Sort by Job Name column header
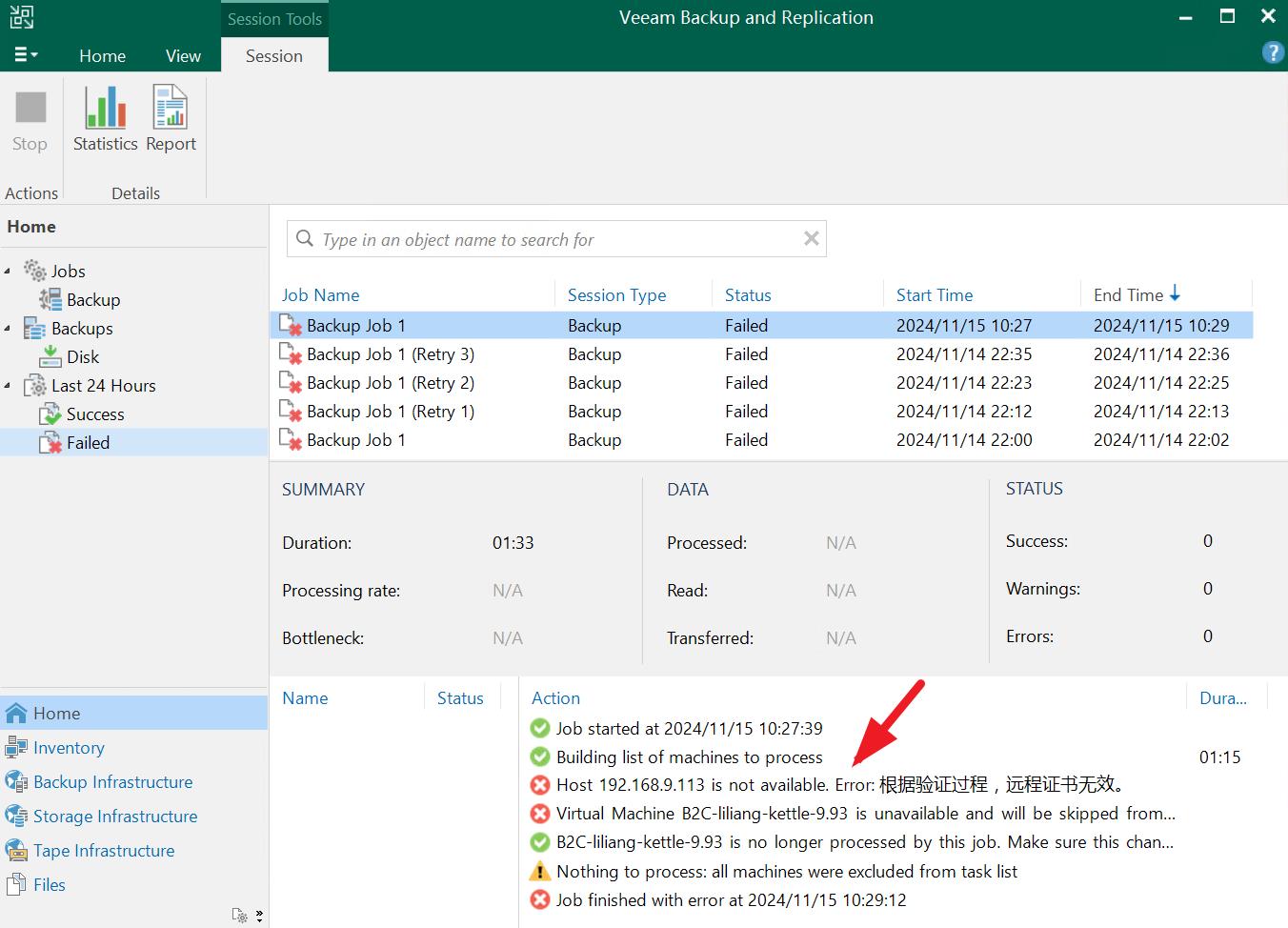The height and width of the screenshot is (928, 1288). 320,294
